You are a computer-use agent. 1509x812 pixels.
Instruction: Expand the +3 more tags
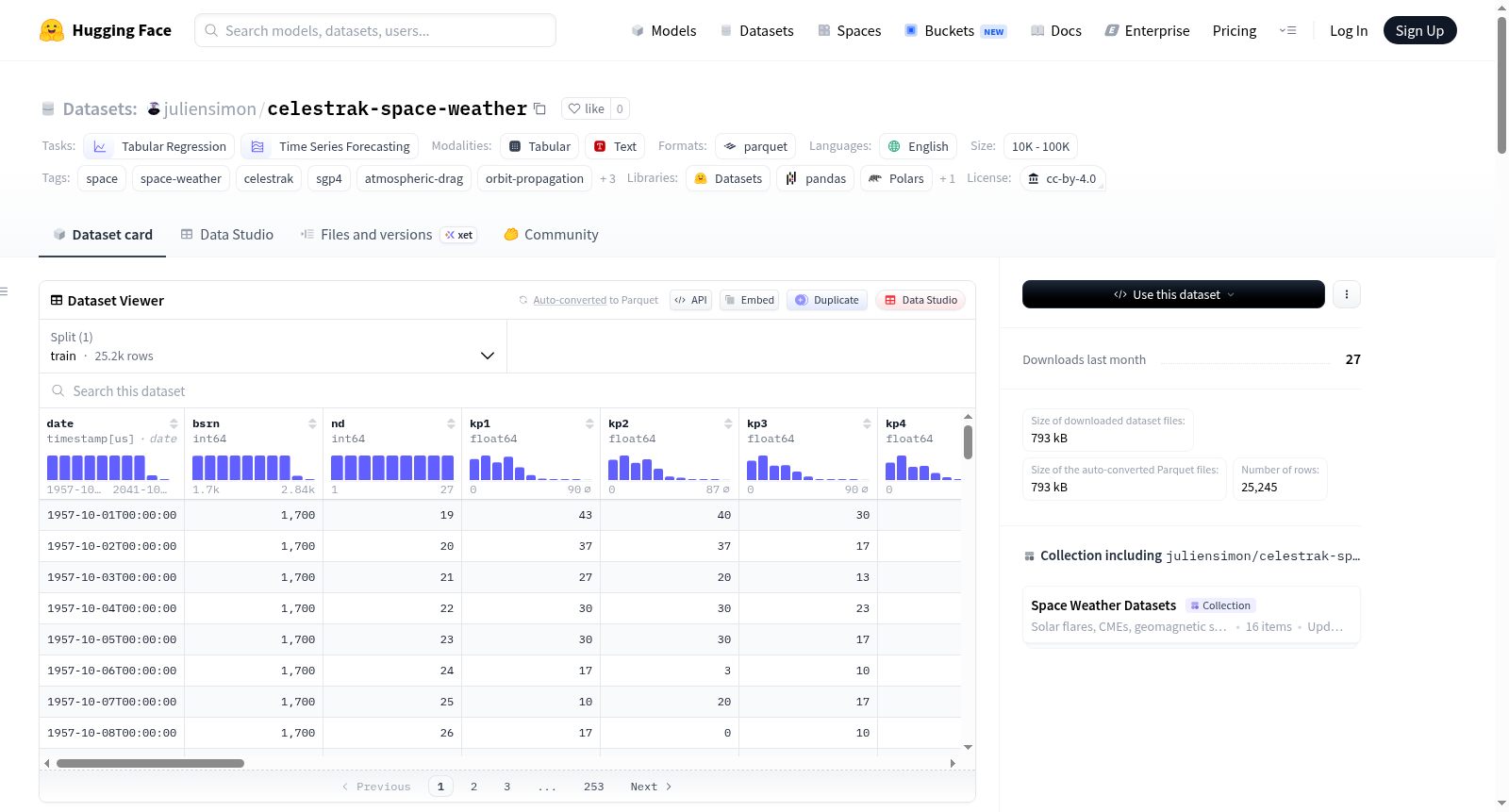(x=607, y=178)
